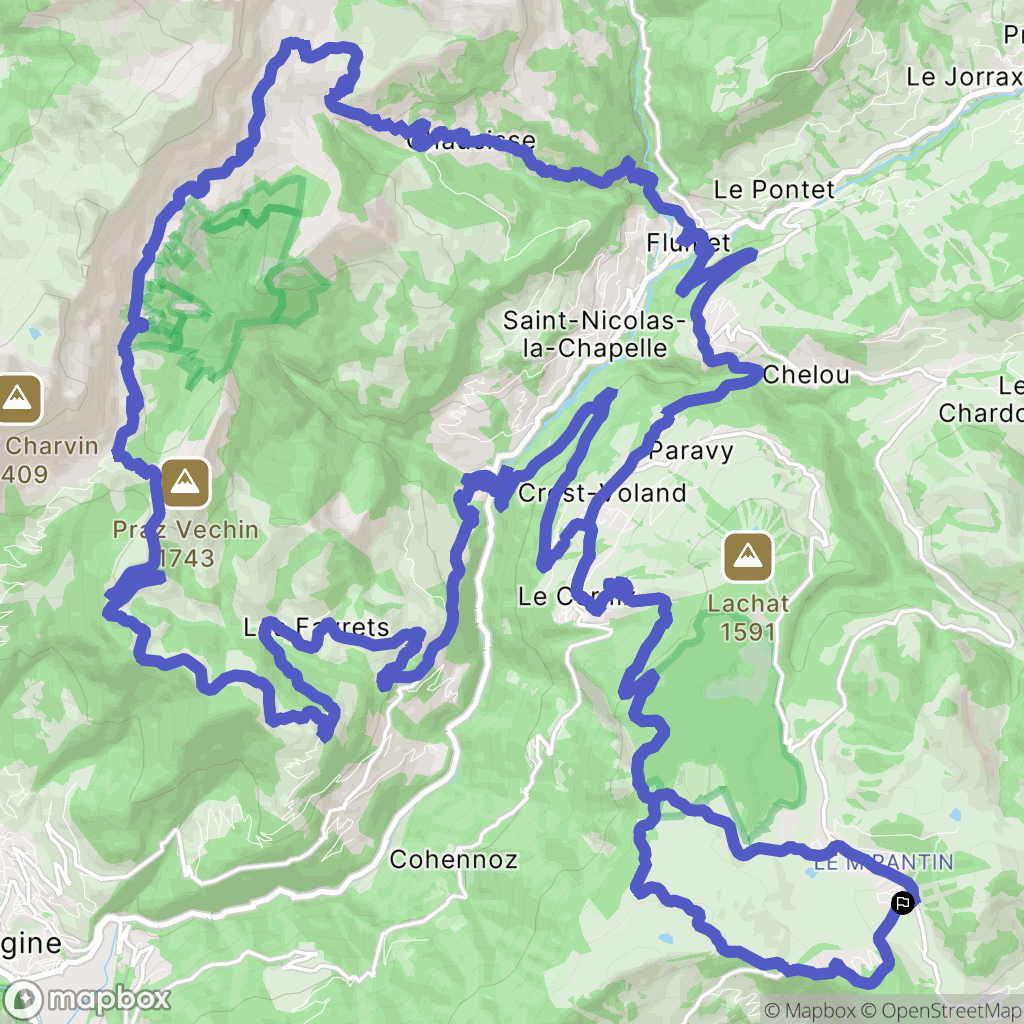Open the © Mapbox attribution link
Viewport: 1024px width, 1024px height.
coord(809,1010)
